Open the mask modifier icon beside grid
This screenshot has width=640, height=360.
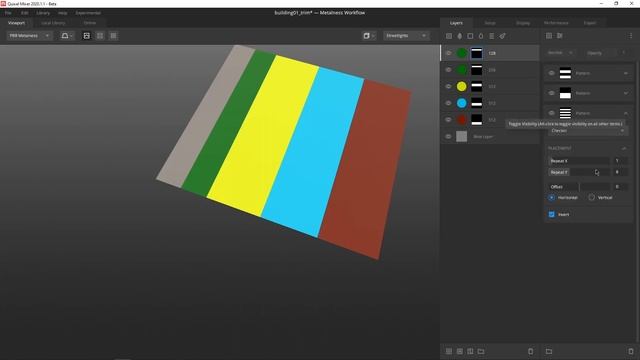(560, 36)
